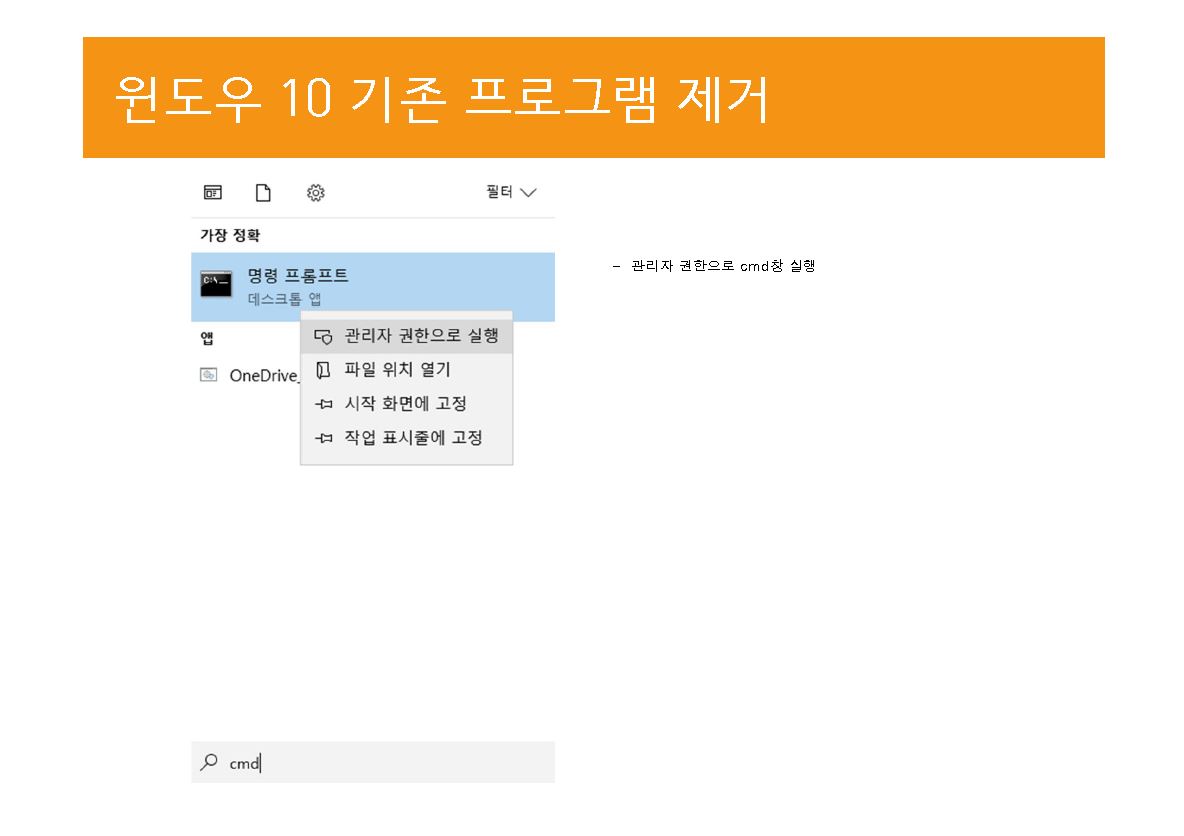Open the OneDrive search result
Image resolution: width=1184 pixels, height=836 pixels.
[263, 376]
